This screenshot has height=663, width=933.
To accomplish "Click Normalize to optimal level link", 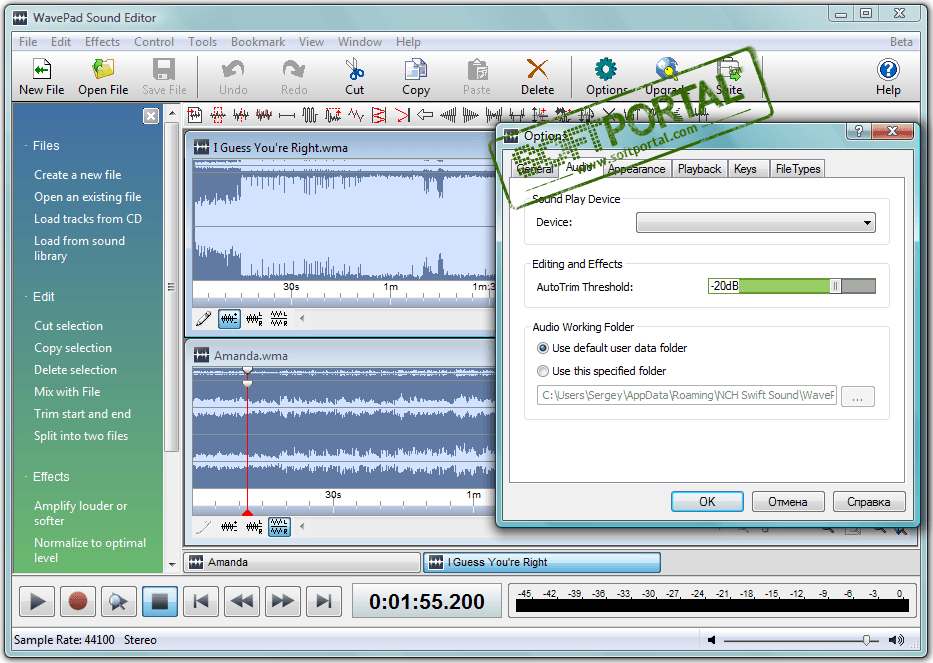I will pyautogui.click(x=90, y=551).
